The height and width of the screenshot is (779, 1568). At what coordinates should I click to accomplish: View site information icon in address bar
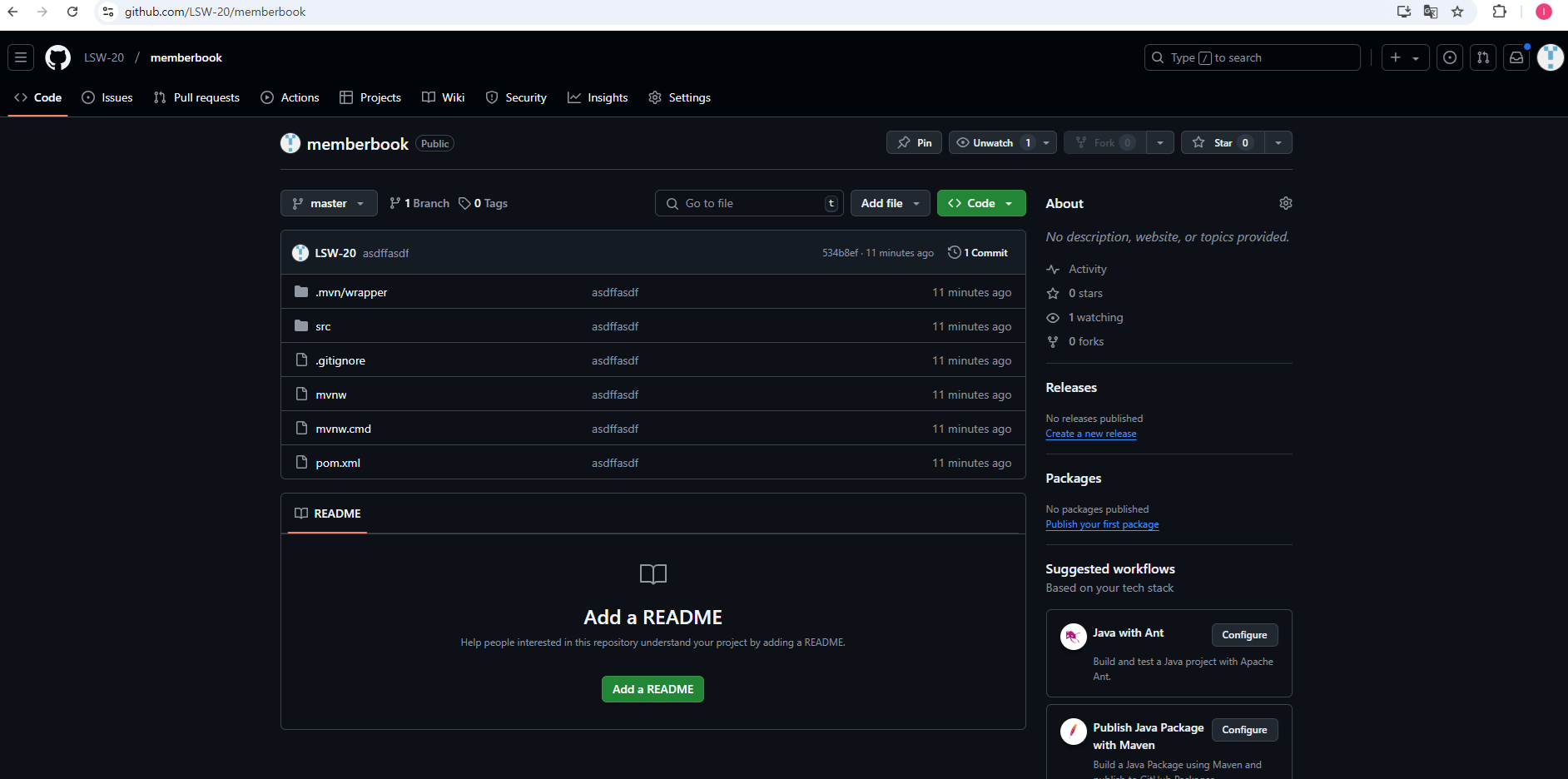click(108, 12)
